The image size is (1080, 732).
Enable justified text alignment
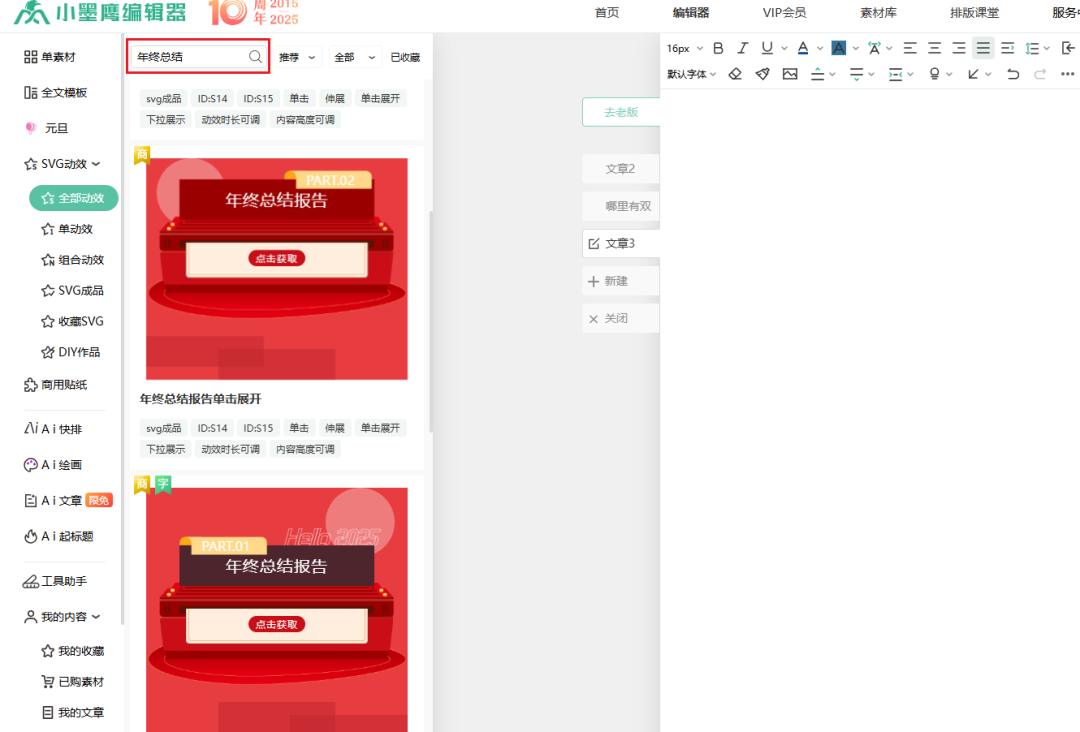[x=983, y=48]
